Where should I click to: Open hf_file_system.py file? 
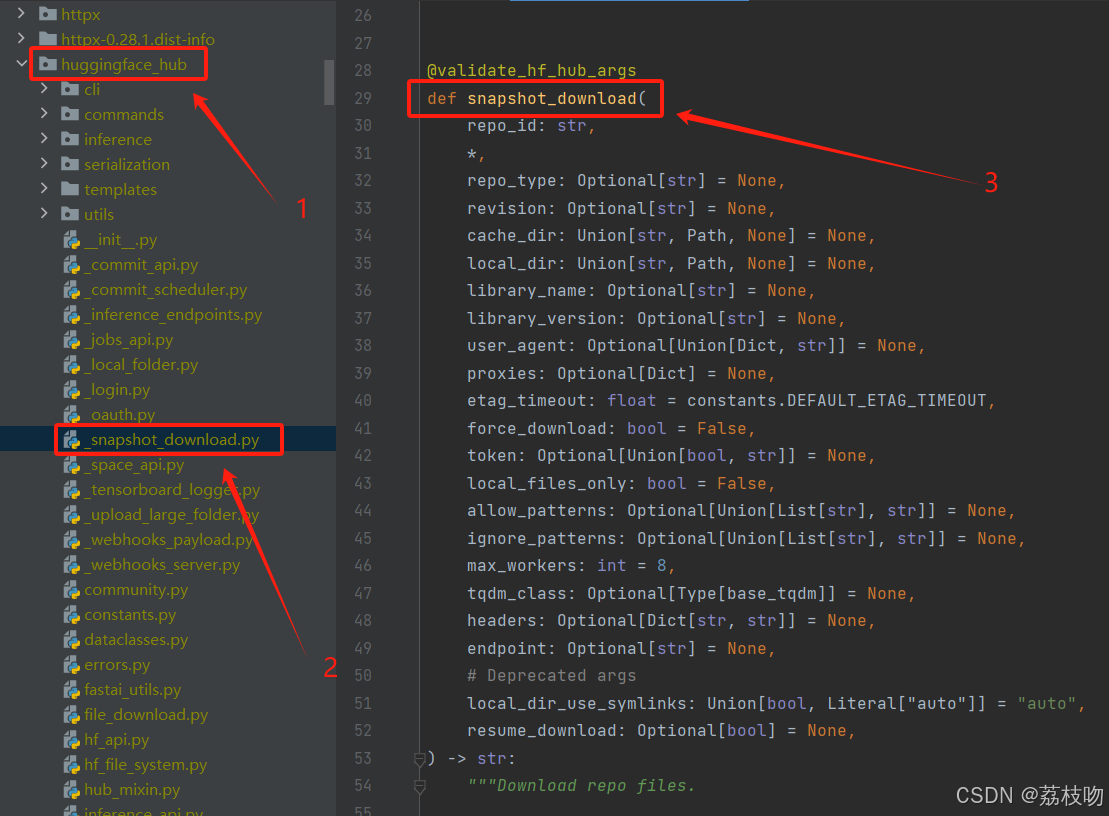click(146, 764)
